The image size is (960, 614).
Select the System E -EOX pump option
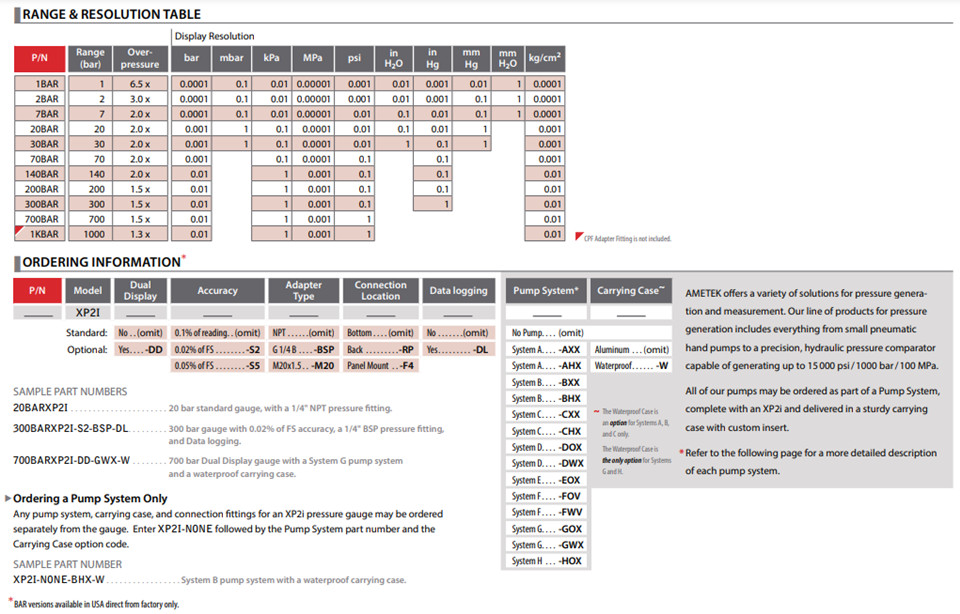click(546, 480)
